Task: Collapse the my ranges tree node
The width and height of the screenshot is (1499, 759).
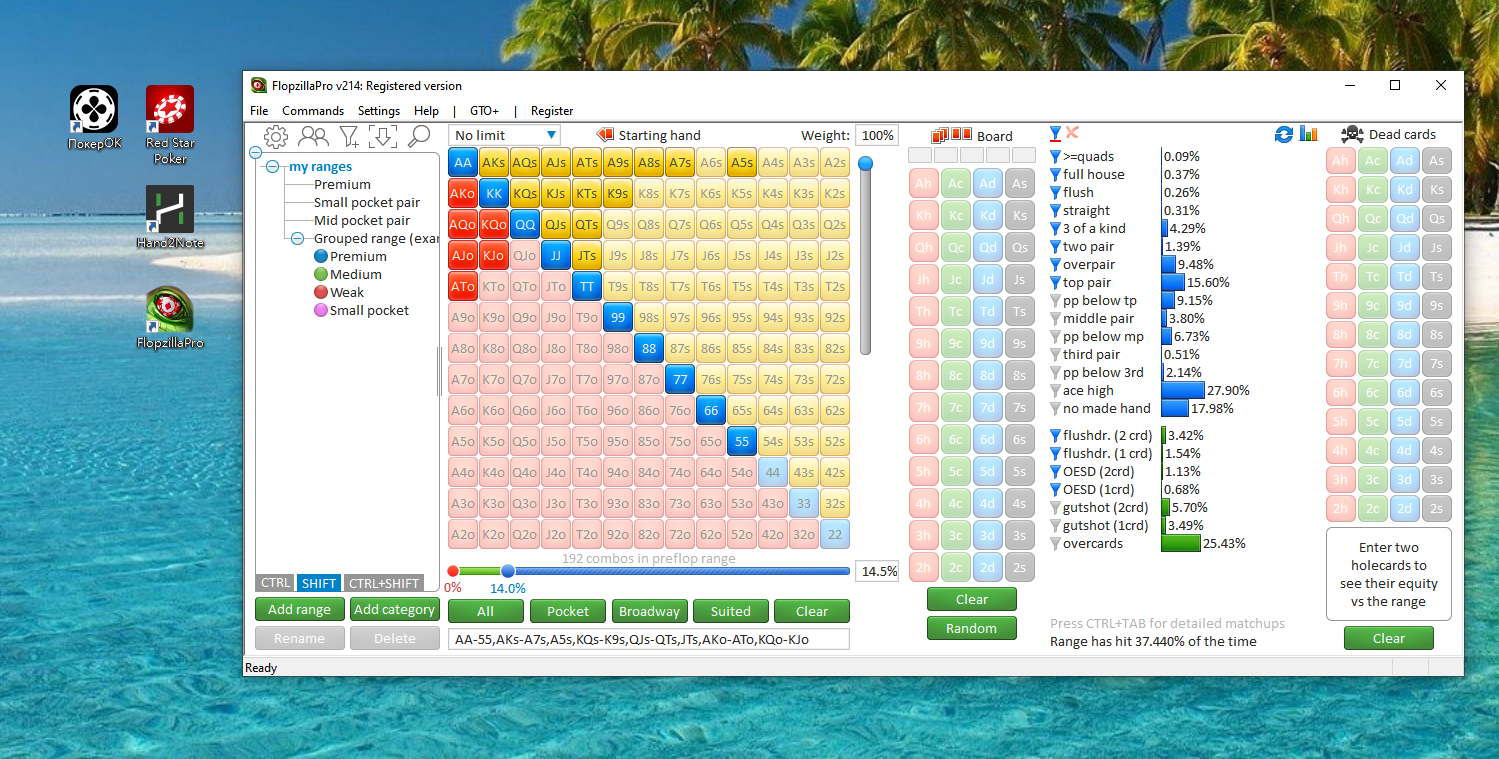Action: 272,167
